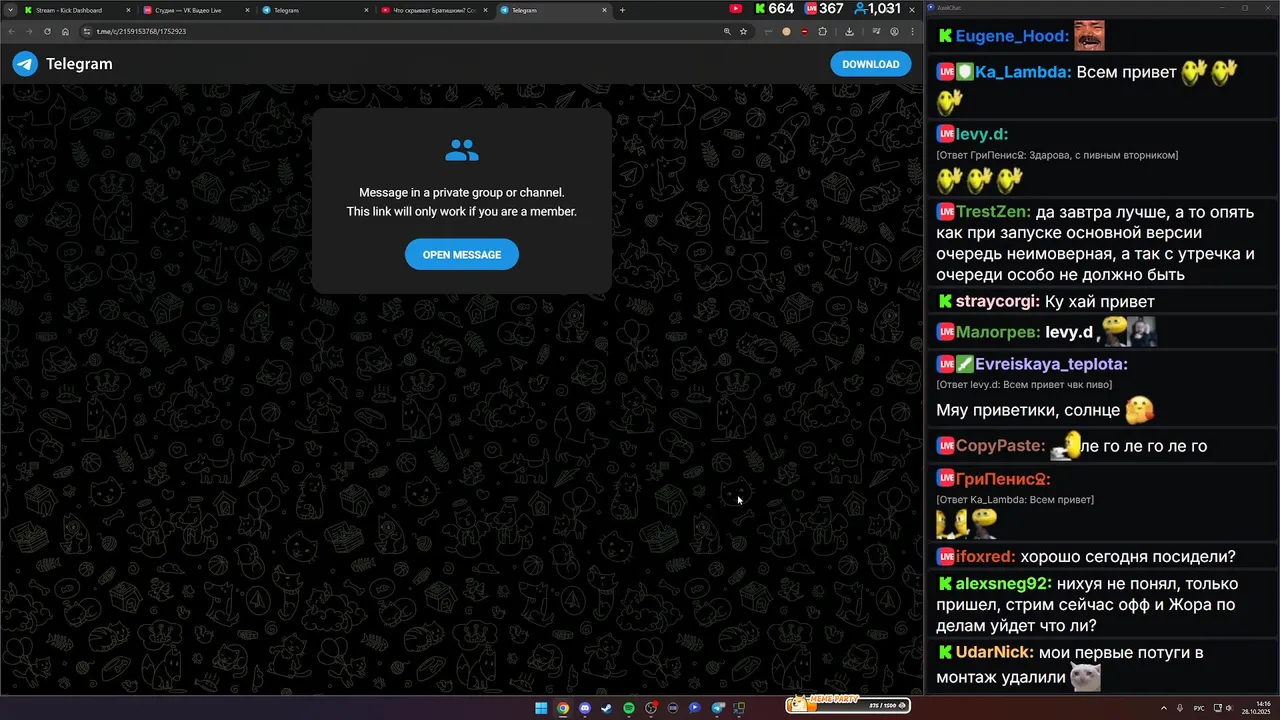The height and width of the screenshot is (720, 1280).
Task: Click the DOWNLOAD button in Telegram header
Action: [x=870, y=64]
